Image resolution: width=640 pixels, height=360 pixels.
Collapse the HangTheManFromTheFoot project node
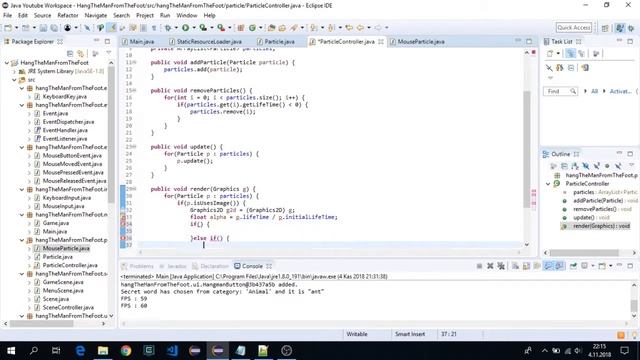point(7,62)
